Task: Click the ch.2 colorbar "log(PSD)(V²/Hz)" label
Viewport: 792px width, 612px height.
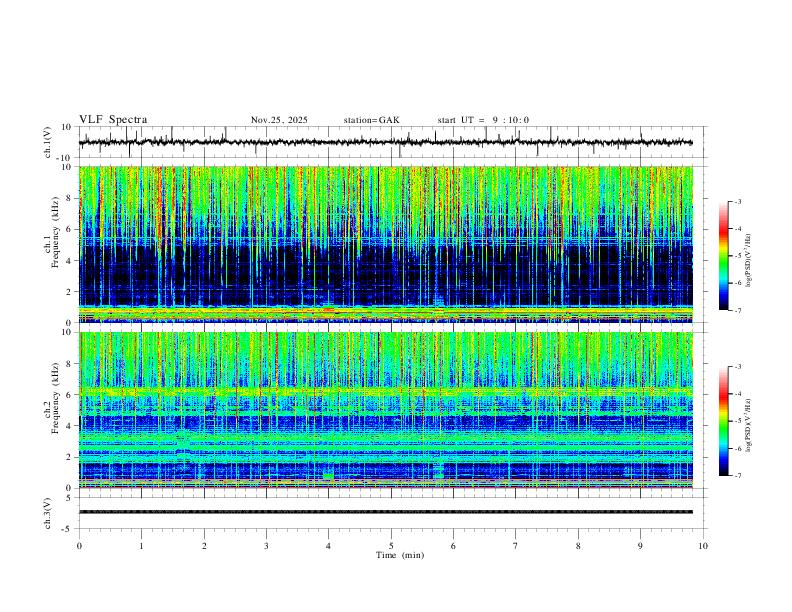Action: pyautogui.click(x=748, y=426)
